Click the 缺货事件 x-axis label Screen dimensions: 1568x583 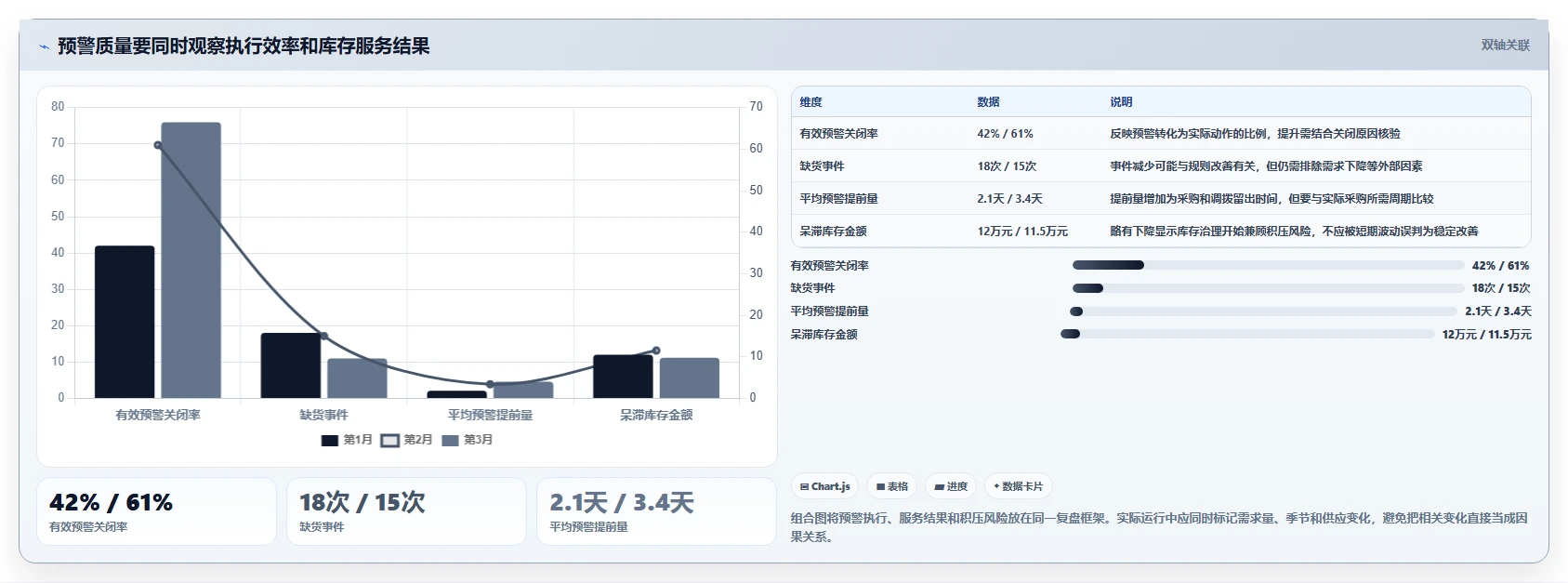(323, 415)
